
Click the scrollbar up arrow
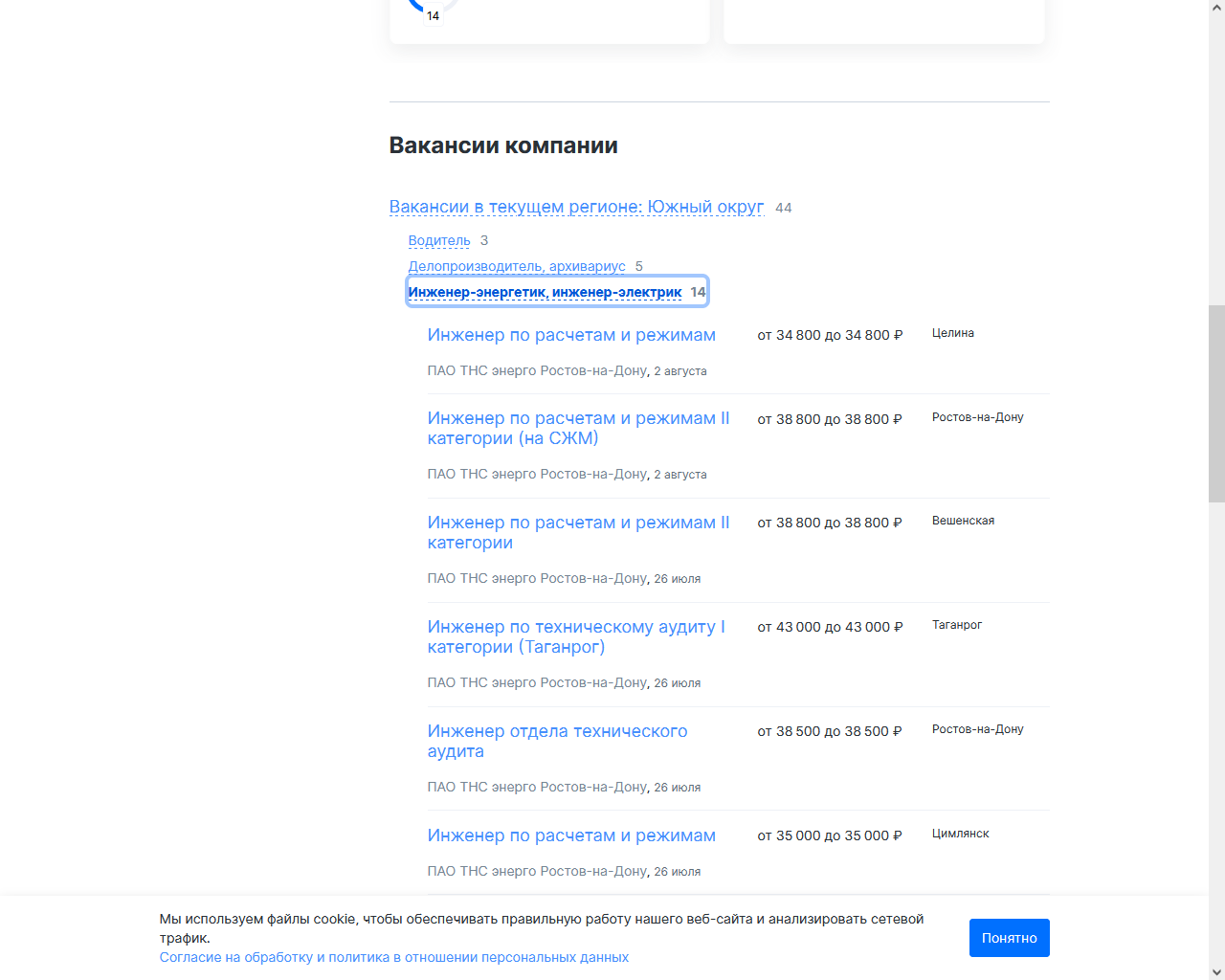point(1216,9)
